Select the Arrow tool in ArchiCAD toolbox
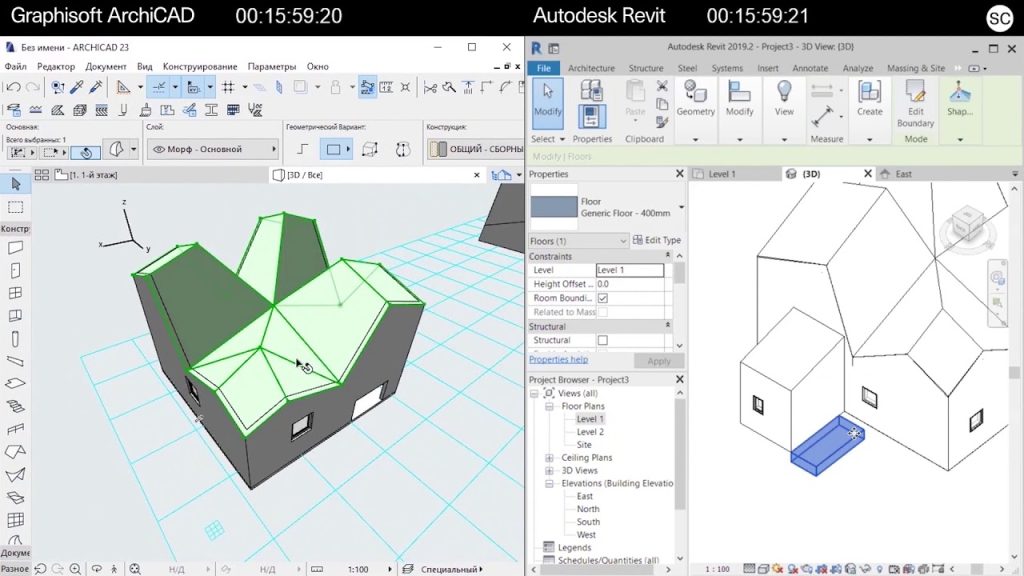Viewport: 1024px width, 576px height. [x=14, y=184]
